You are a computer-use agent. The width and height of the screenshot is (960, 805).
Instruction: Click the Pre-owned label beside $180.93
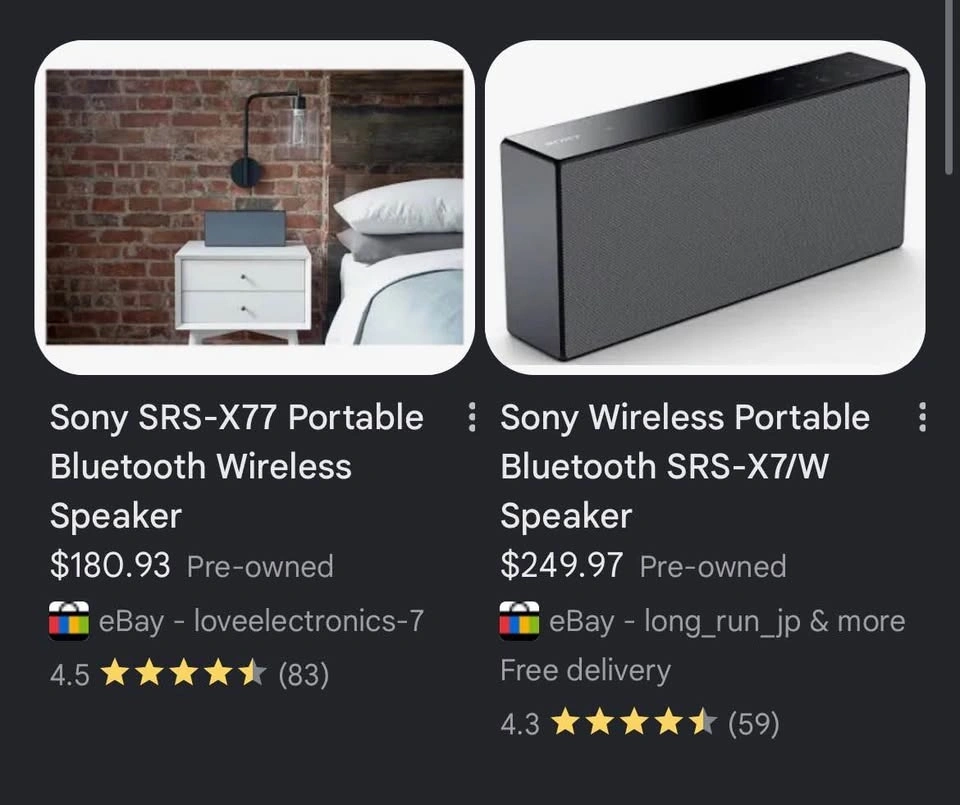point(260,567)
